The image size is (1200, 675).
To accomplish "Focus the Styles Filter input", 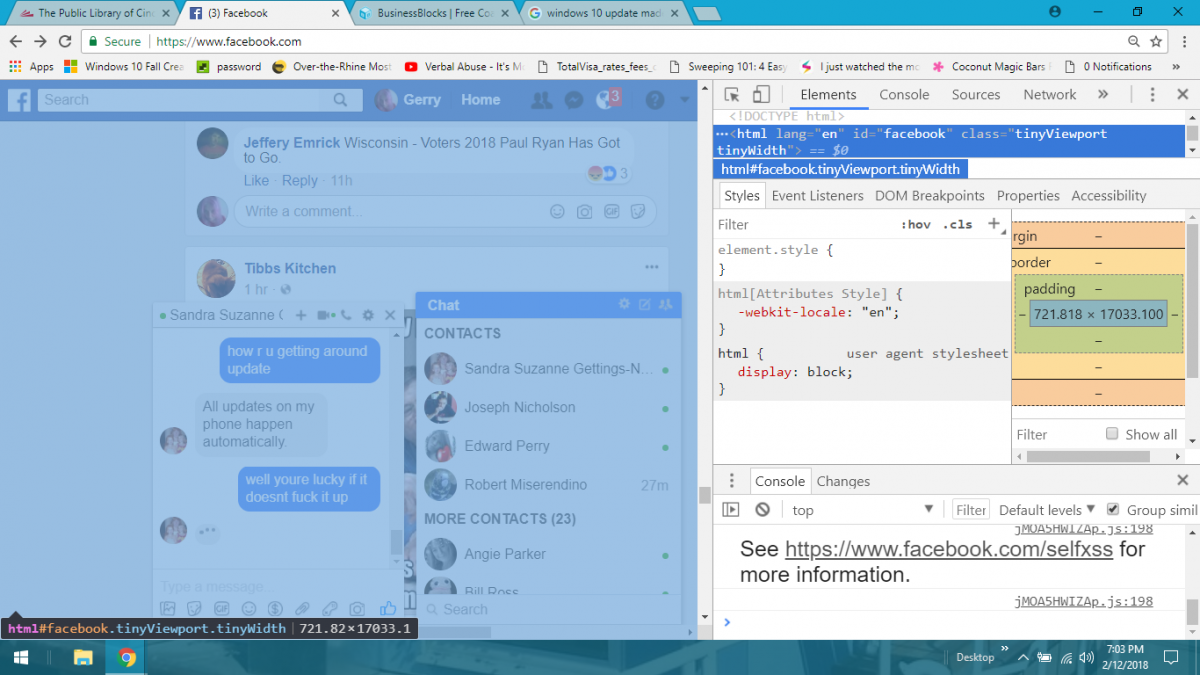I will coord(805,225).
